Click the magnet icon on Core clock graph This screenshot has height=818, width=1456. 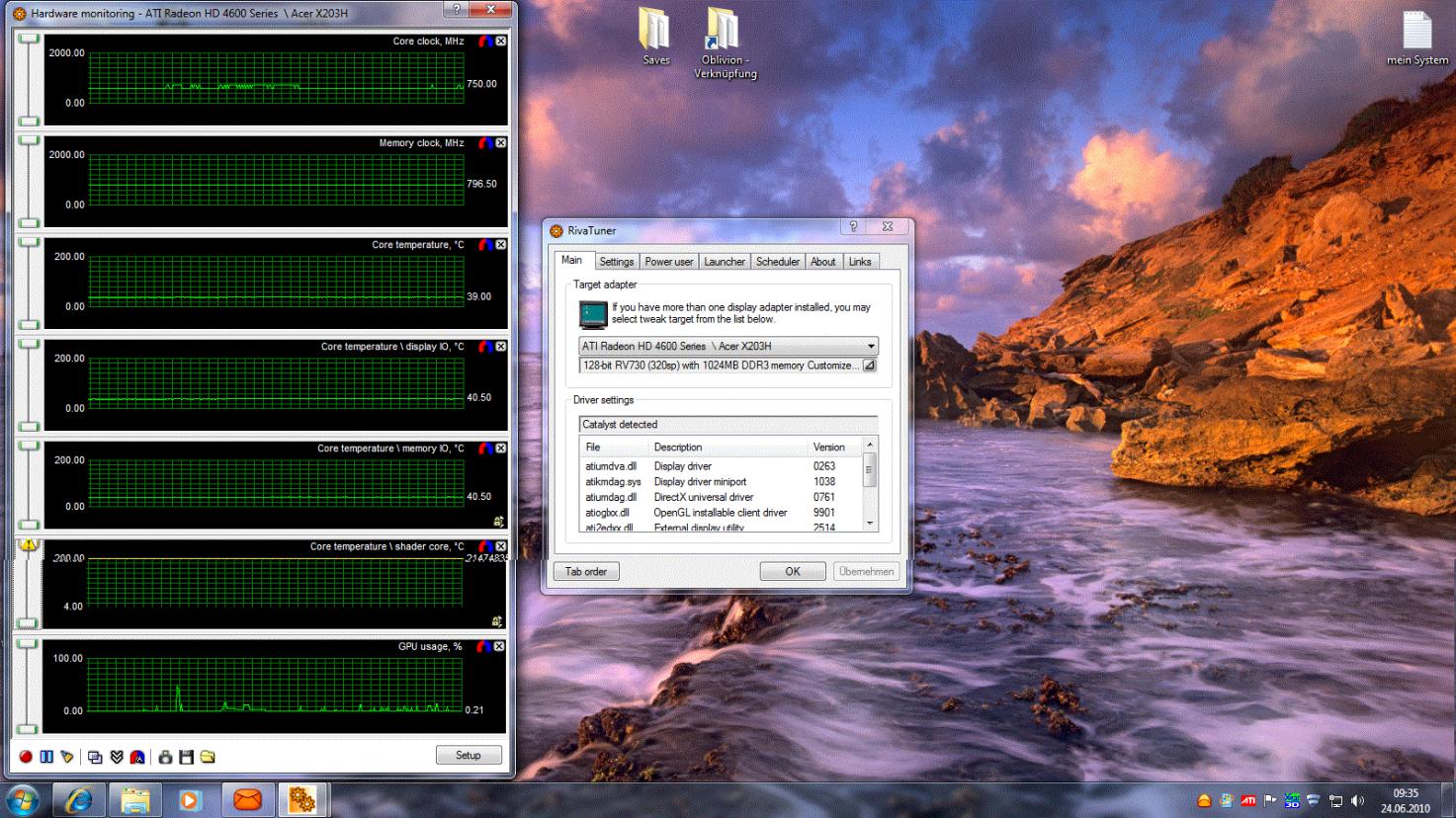tap(484, 41)
